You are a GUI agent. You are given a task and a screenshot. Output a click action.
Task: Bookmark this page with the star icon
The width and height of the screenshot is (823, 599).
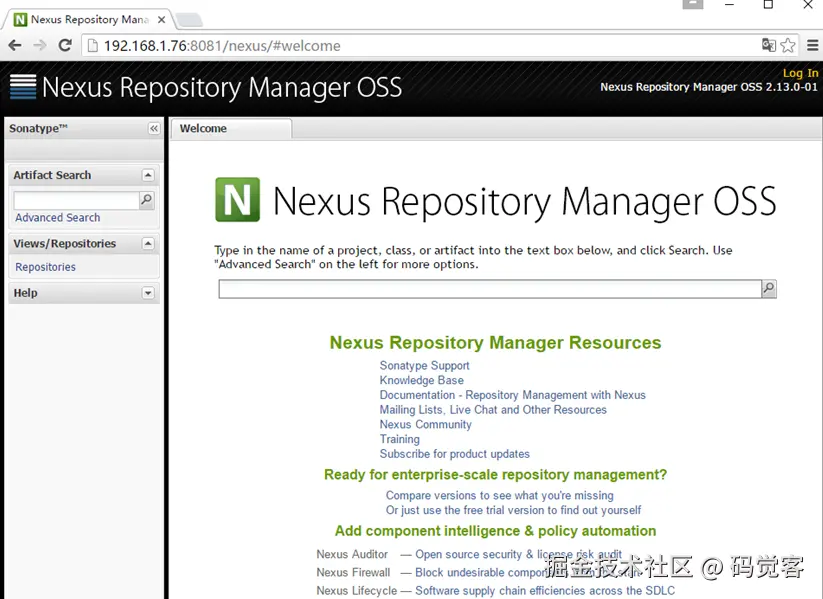(x=788, y=46)
